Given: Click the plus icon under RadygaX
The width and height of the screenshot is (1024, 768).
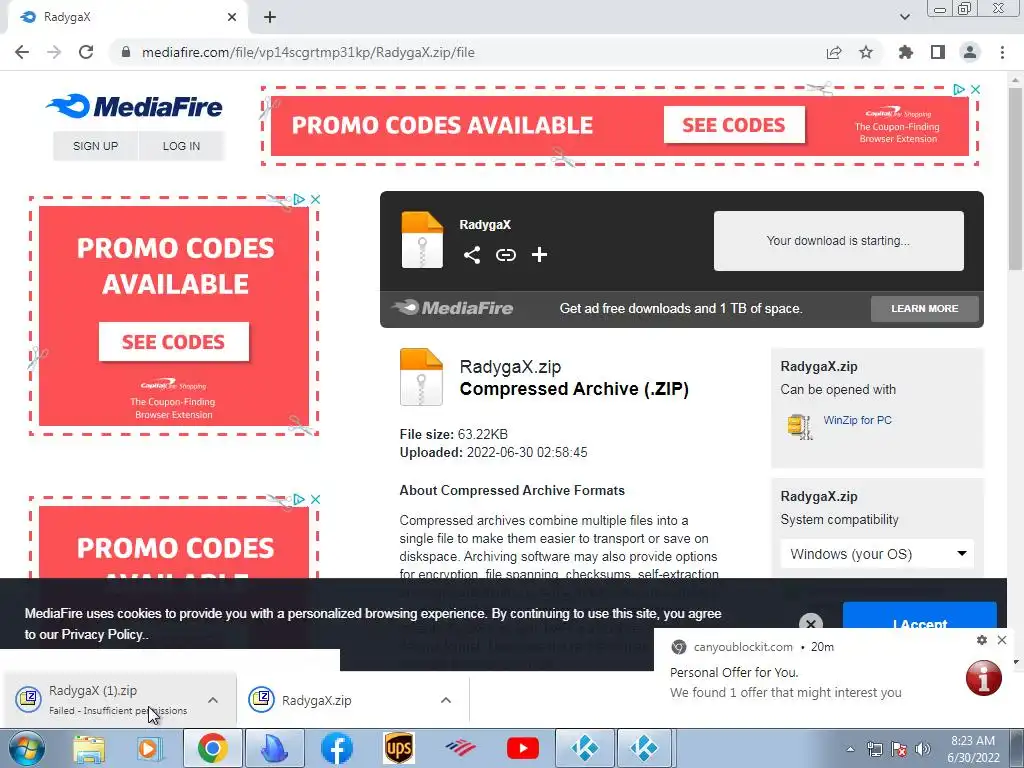Looking at the screenshot, I should pos(539,255).
